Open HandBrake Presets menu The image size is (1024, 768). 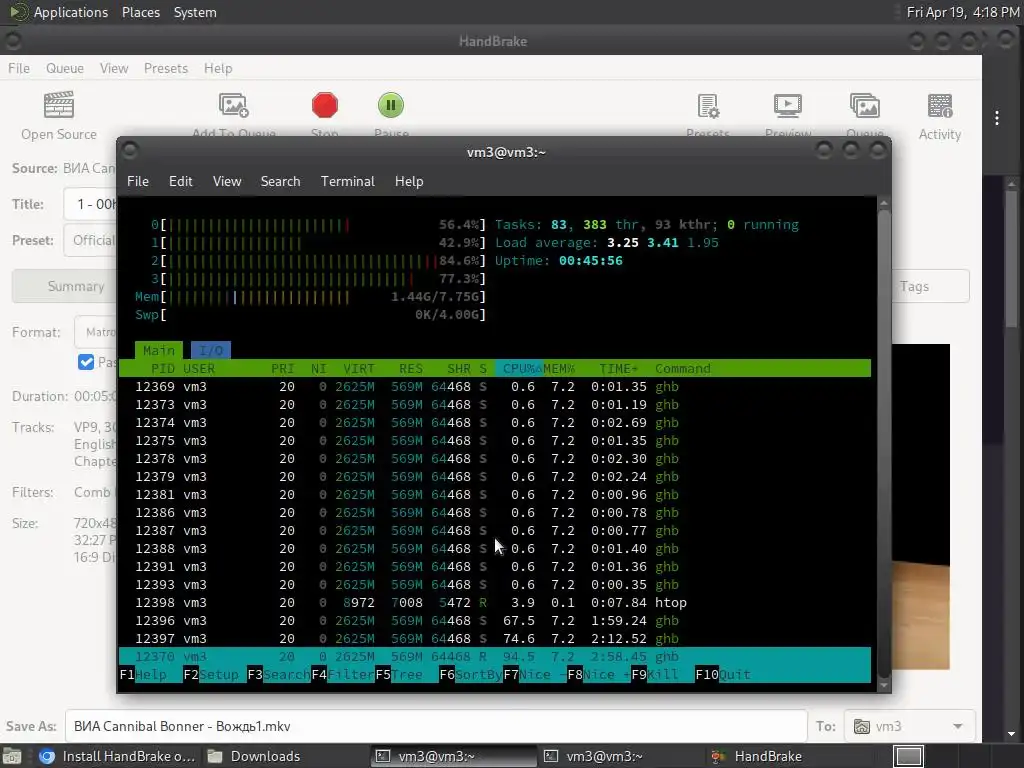[166, 68]
